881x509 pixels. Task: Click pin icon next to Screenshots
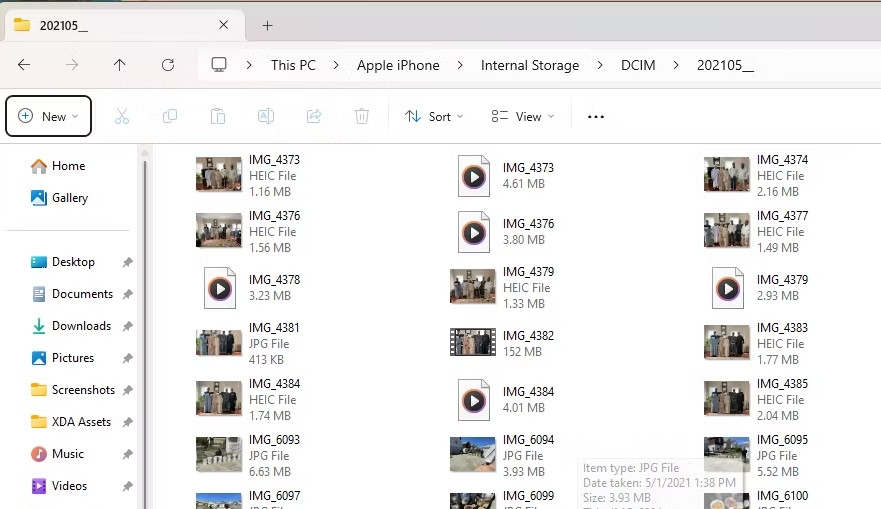(x=128, y=390)
